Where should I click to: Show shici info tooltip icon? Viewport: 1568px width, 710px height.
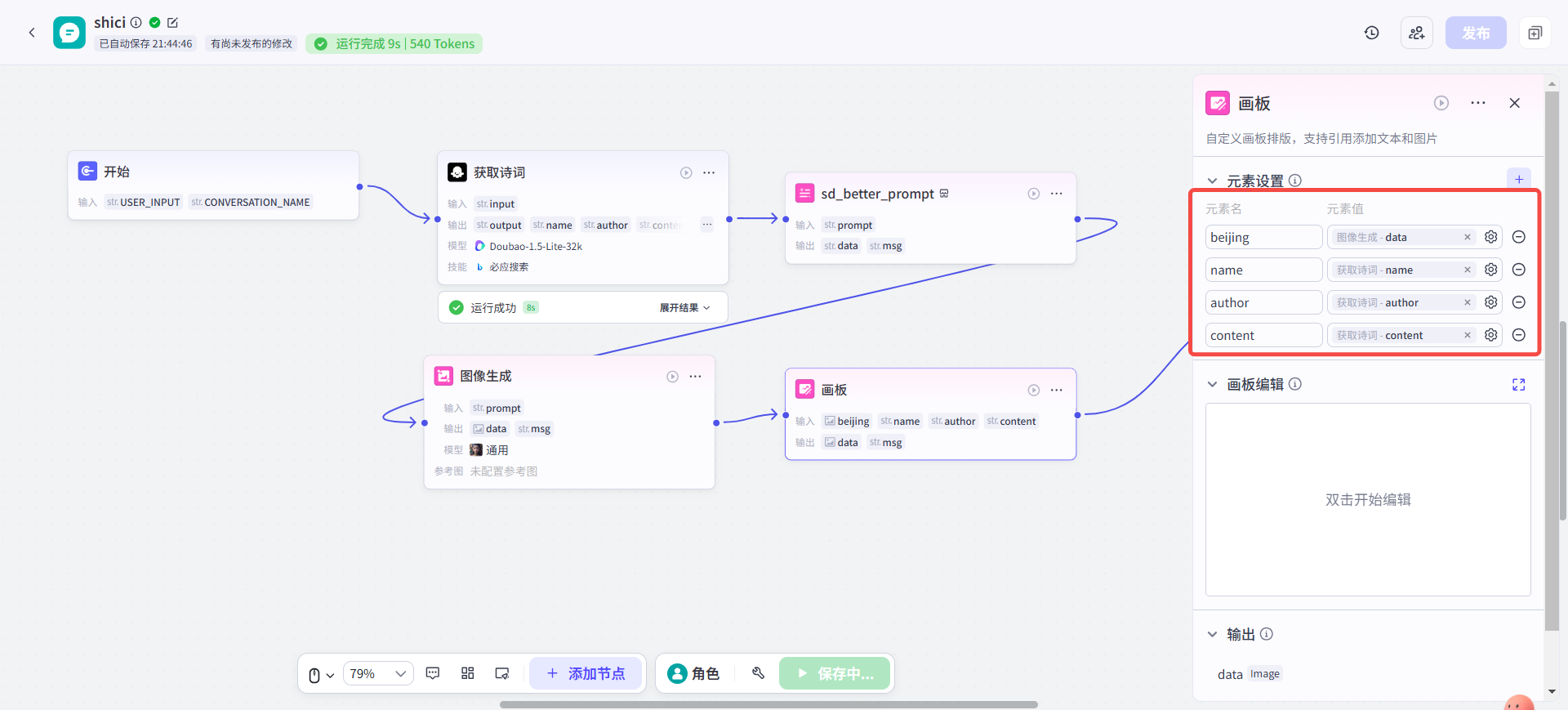coord(136,23)
